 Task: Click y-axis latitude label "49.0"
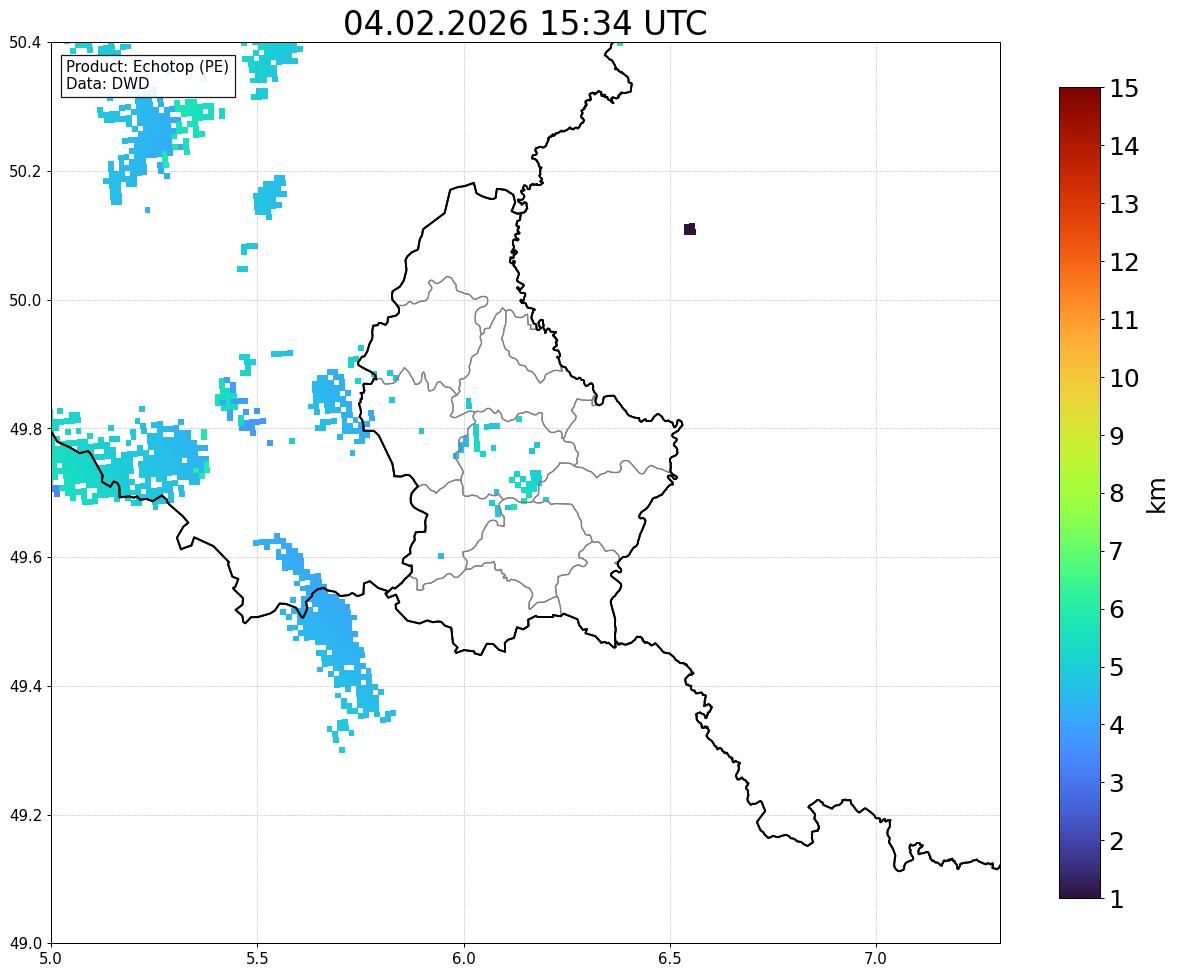(25, 944)
